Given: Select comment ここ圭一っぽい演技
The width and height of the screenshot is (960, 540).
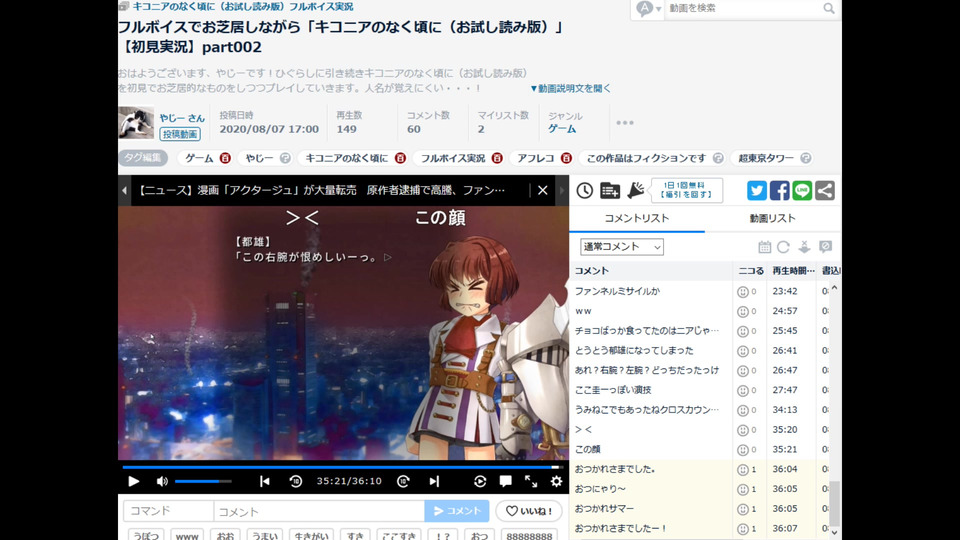Looking at the screenshot, I should coord(613,390).
